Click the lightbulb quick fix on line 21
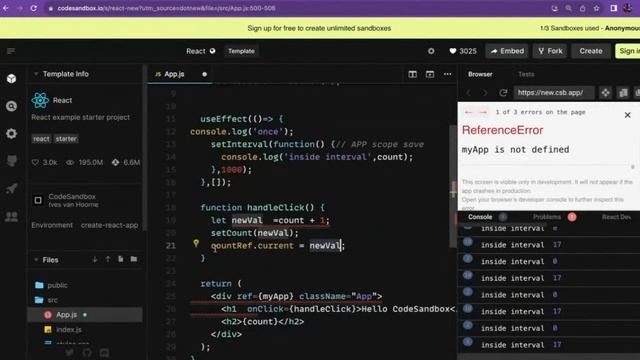The image size is (640, 360). coord(196,243)
